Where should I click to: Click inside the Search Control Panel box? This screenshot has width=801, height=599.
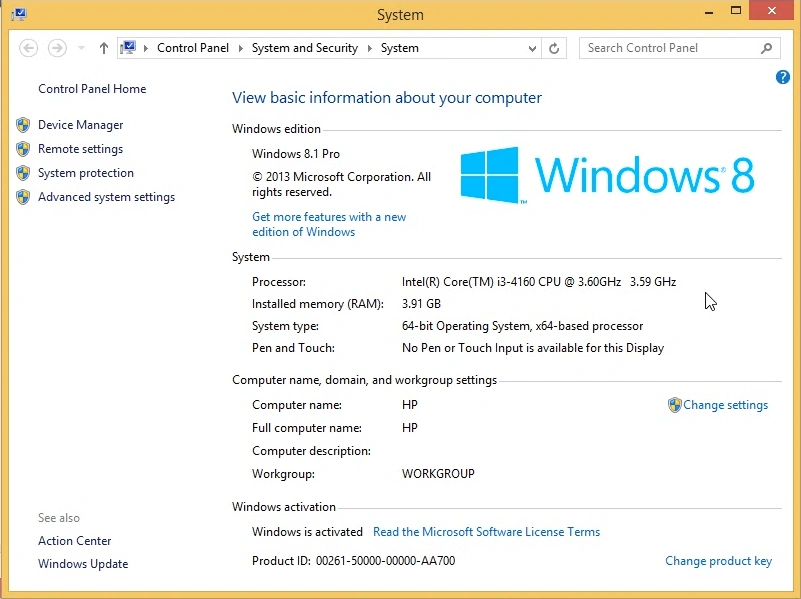click(x=660, y=48)
